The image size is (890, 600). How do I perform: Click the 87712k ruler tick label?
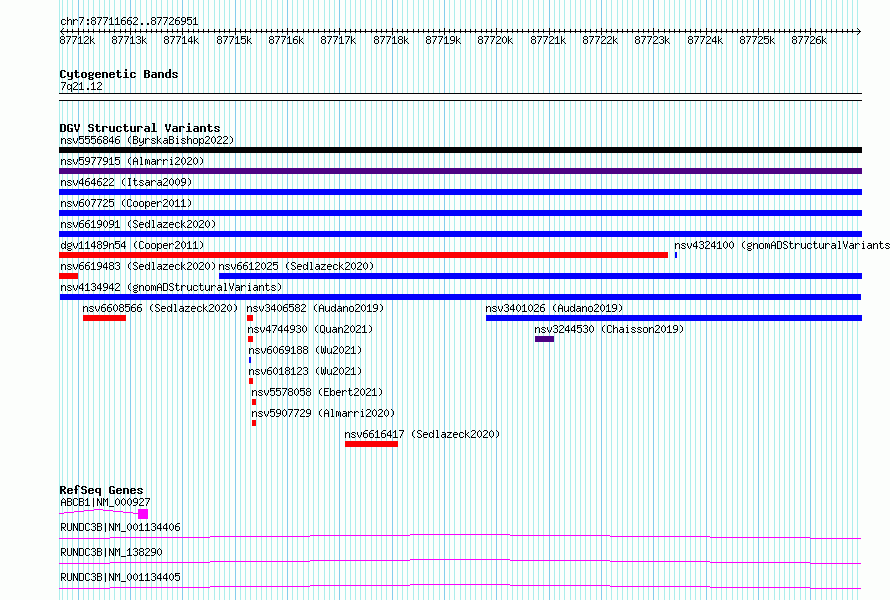click(77, 40)
